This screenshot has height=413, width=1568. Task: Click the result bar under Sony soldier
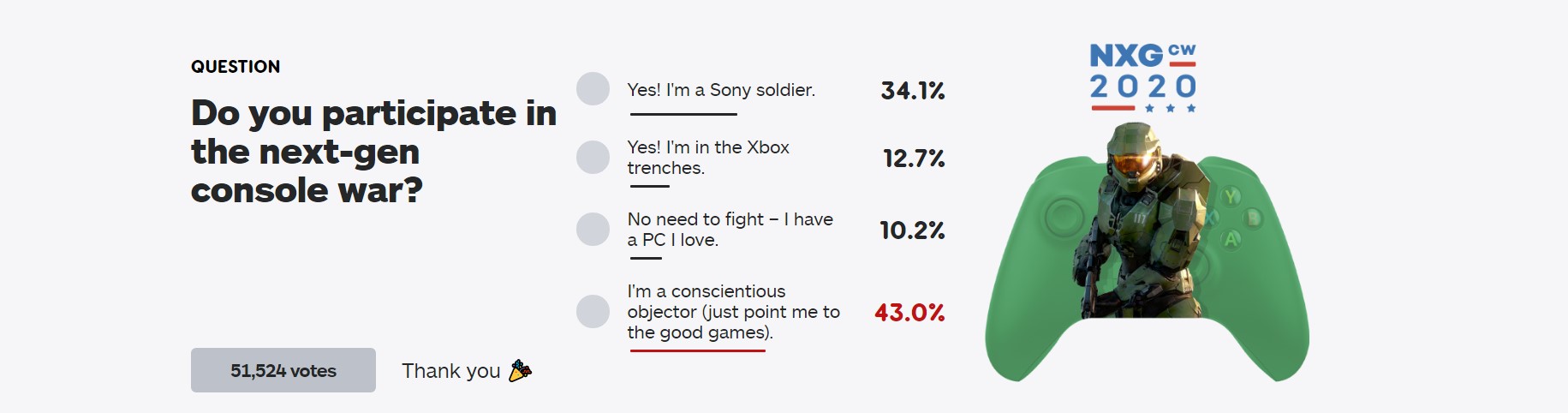point(683,114)
